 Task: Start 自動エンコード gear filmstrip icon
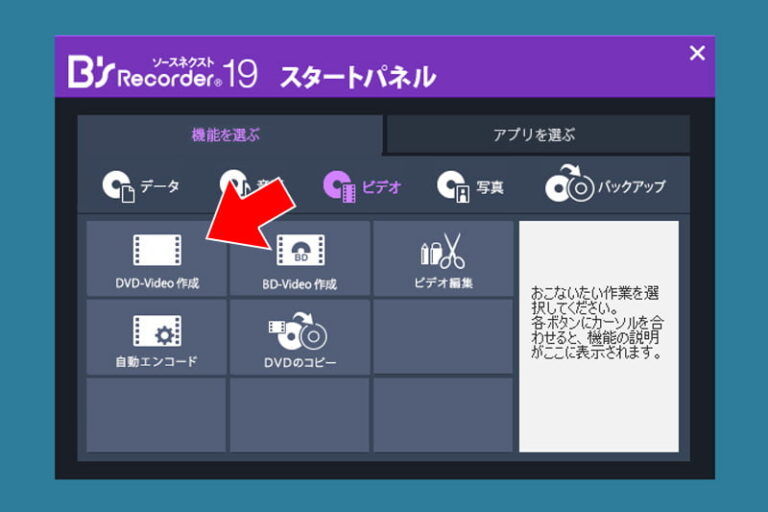[157, 331]
